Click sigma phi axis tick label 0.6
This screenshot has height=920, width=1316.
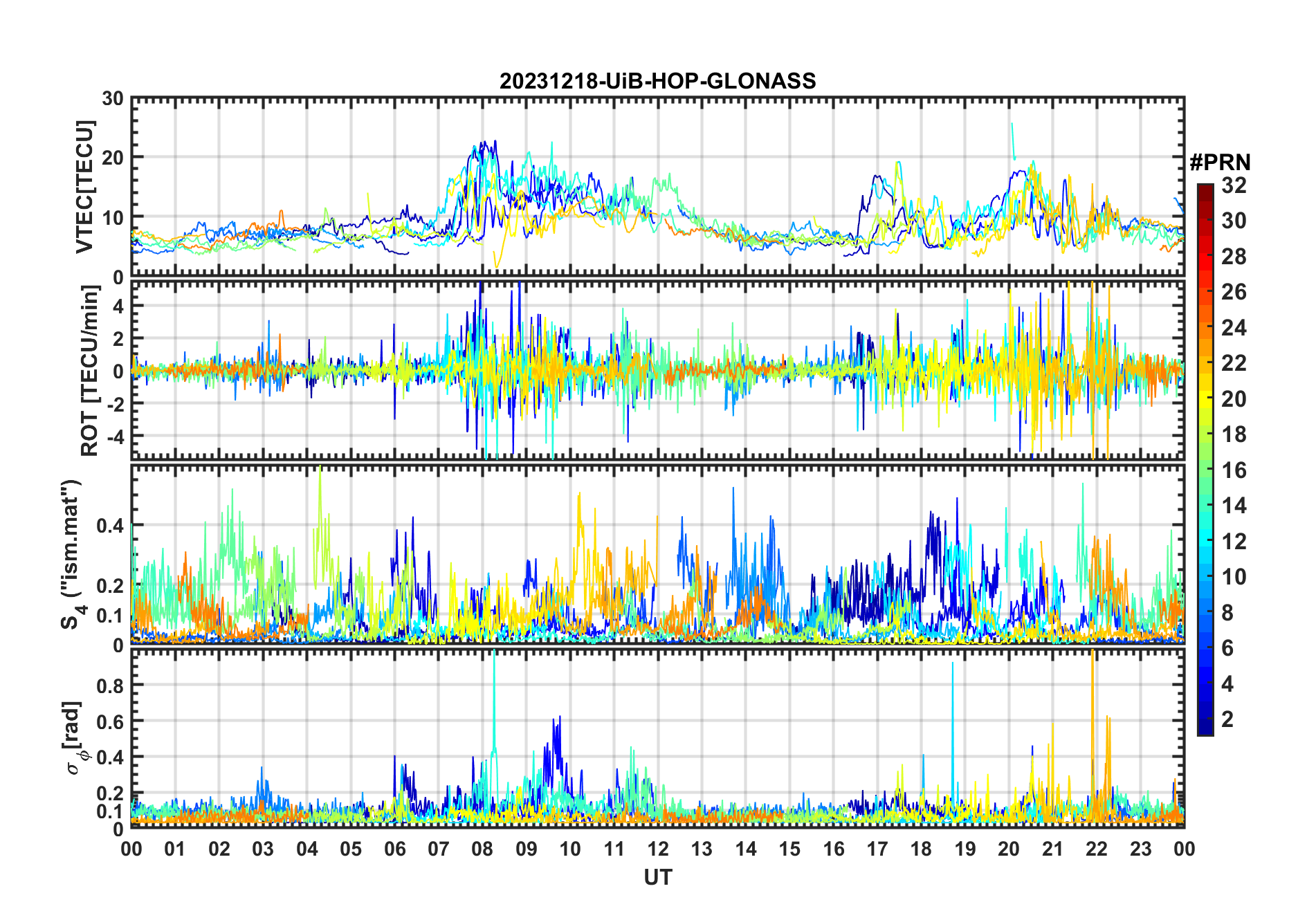tap(110, 721)
